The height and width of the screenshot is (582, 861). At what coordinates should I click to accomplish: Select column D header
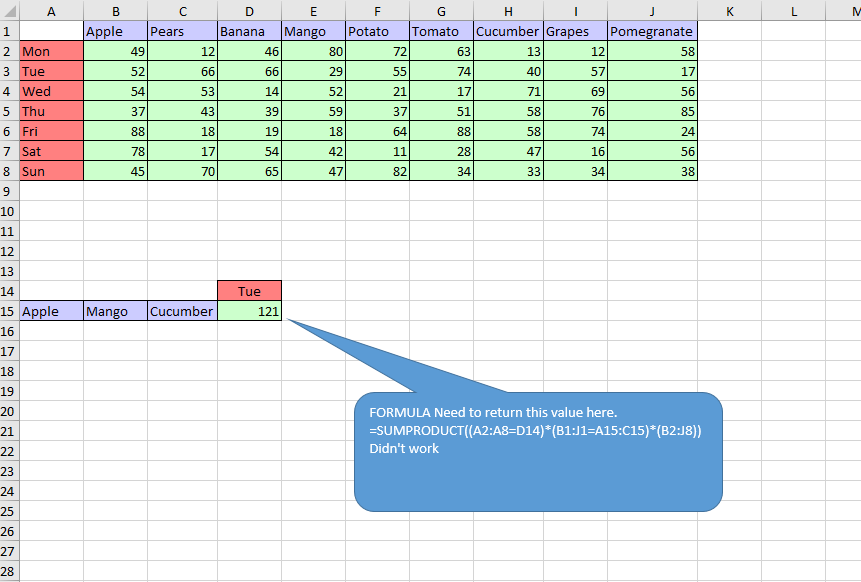[249, 11]
